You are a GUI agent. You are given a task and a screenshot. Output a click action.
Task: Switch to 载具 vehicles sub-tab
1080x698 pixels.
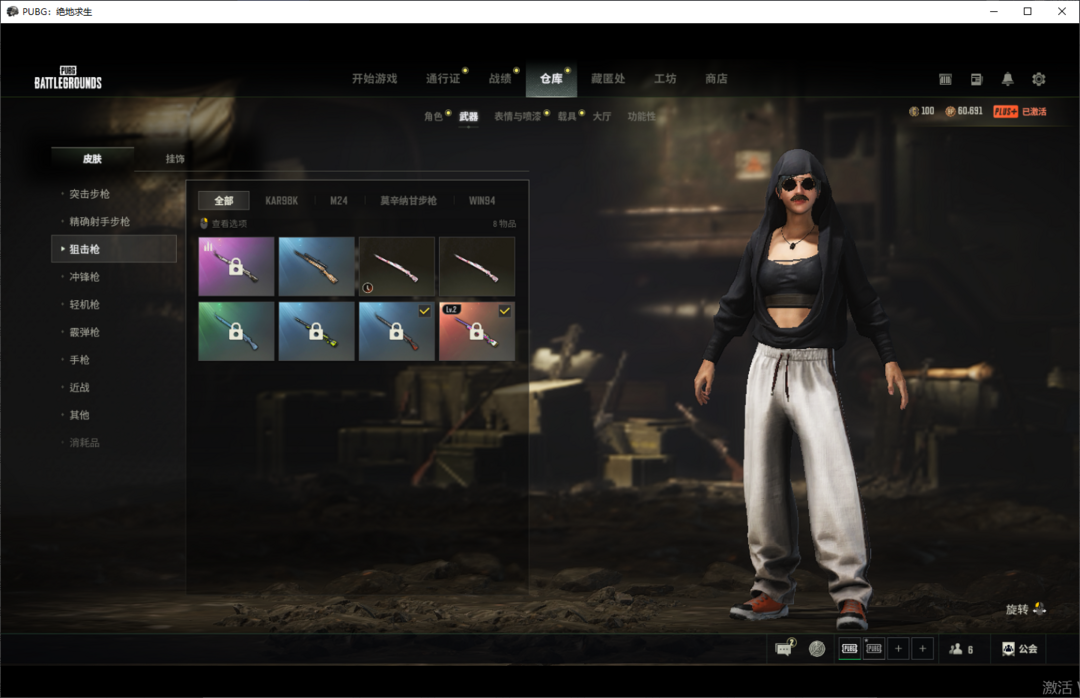[567, 116]
